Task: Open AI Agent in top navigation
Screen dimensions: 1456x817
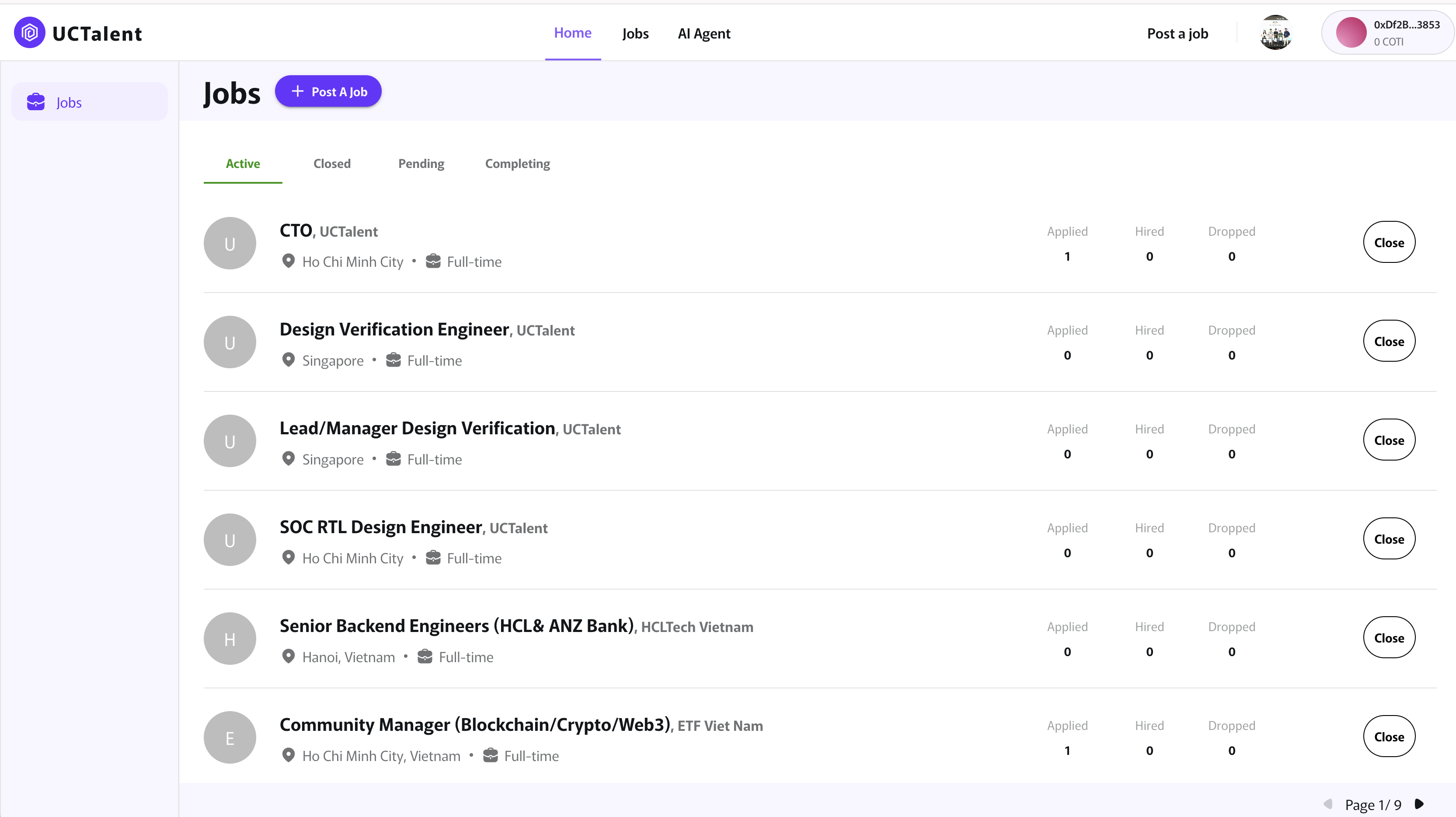Action: (x=704, y=33)
